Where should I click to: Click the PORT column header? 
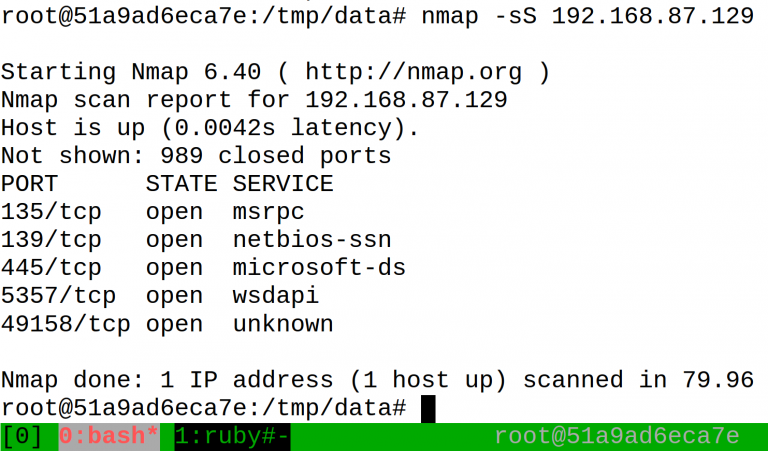click(x=29, y=184)
